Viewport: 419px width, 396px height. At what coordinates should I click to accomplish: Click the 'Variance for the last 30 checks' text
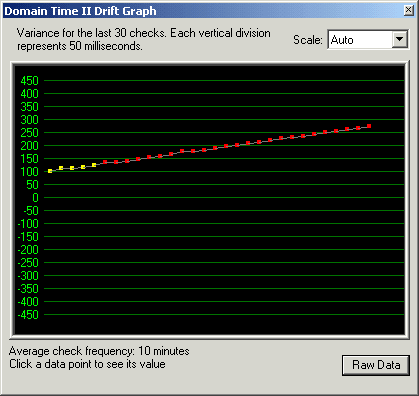[144, 39]
